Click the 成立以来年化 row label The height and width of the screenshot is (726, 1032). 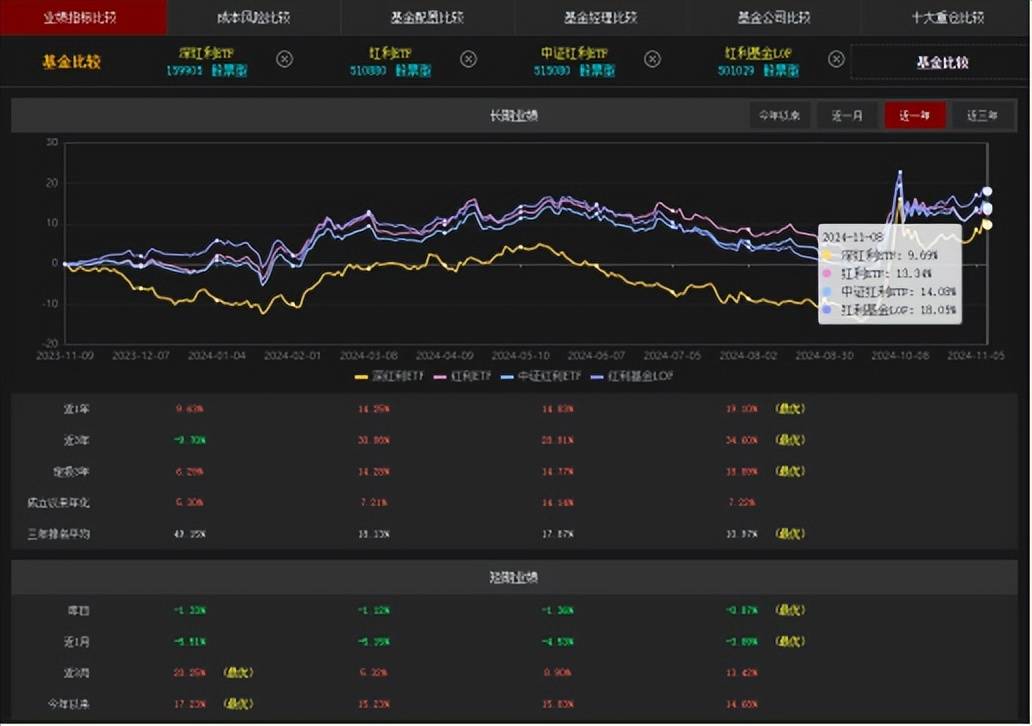point(59,503)
